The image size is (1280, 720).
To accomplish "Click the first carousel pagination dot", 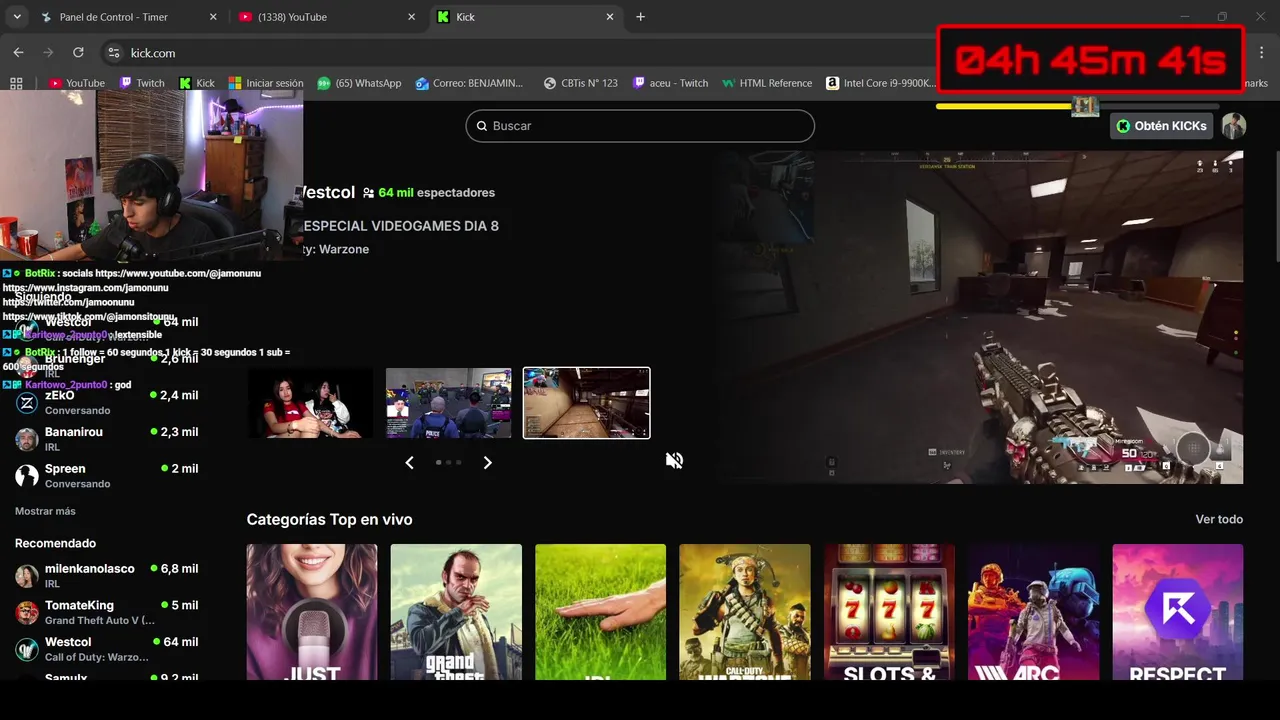I will tap(438, 462).
